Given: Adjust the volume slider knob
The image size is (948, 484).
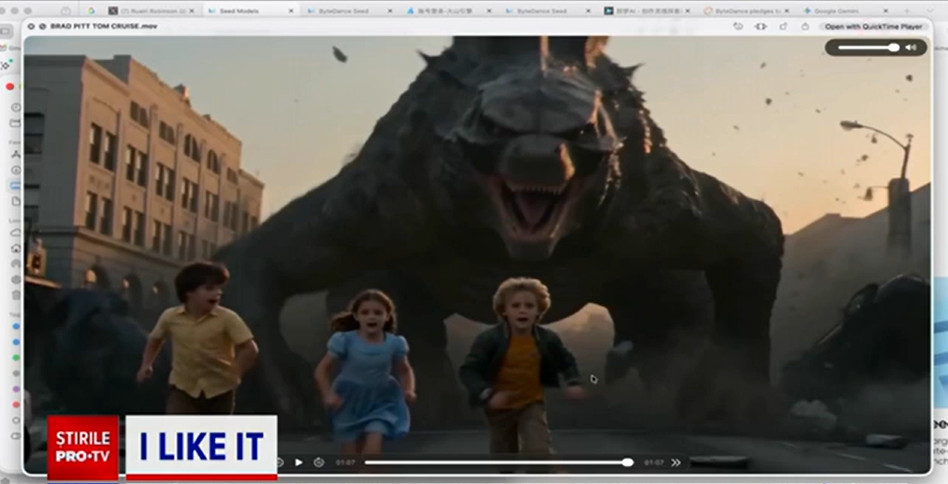Looking at the screenshot, I should tap(894, 47).
